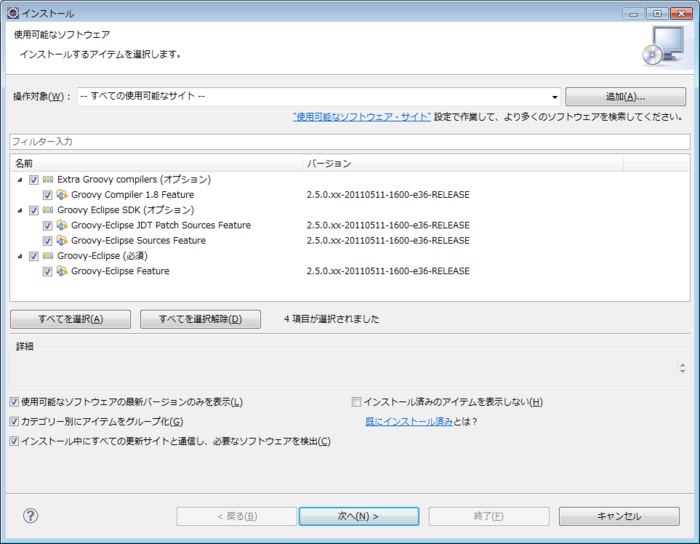Screen dimensions: 700x544
Task: Click the Extra Groovy compilers category icon
Action: (48, 179)
